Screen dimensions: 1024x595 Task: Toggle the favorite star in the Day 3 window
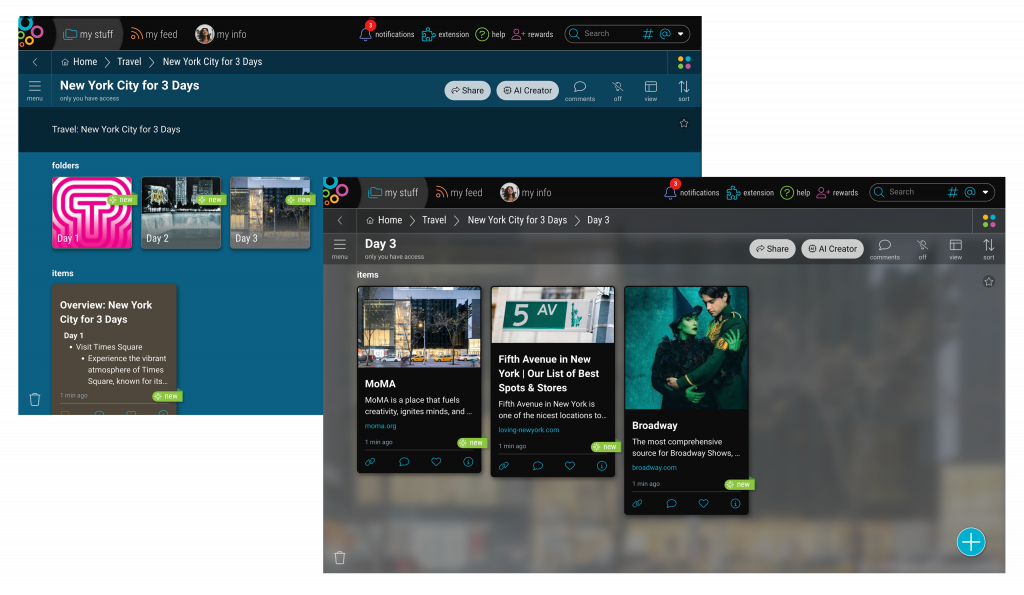coord(989,282)
